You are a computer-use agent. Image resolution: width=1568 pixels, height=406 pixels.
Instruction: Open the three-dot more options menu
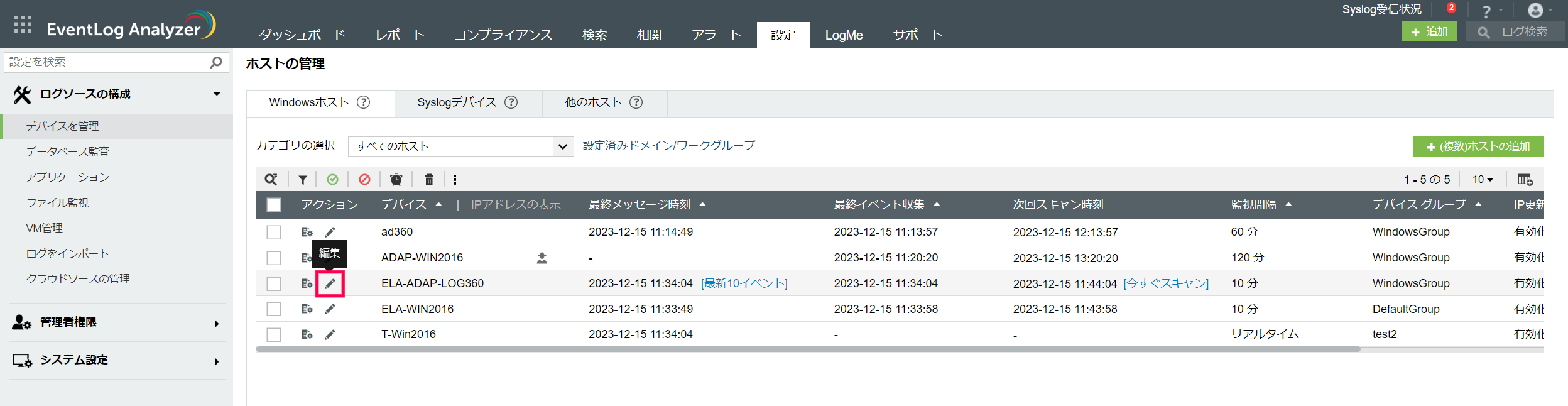pyautogui.click(x=455, y=180)
